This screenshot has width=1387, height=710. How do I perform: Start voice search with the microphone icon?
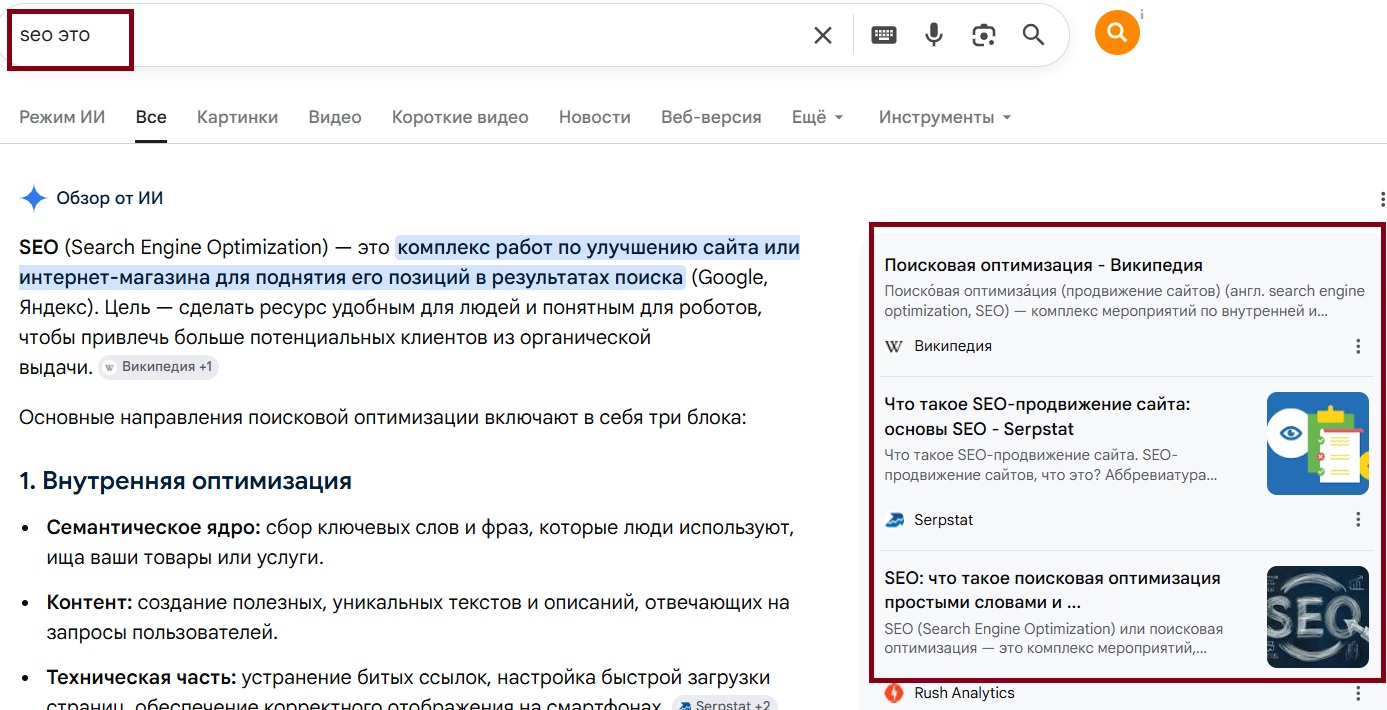tap(934, 35)
